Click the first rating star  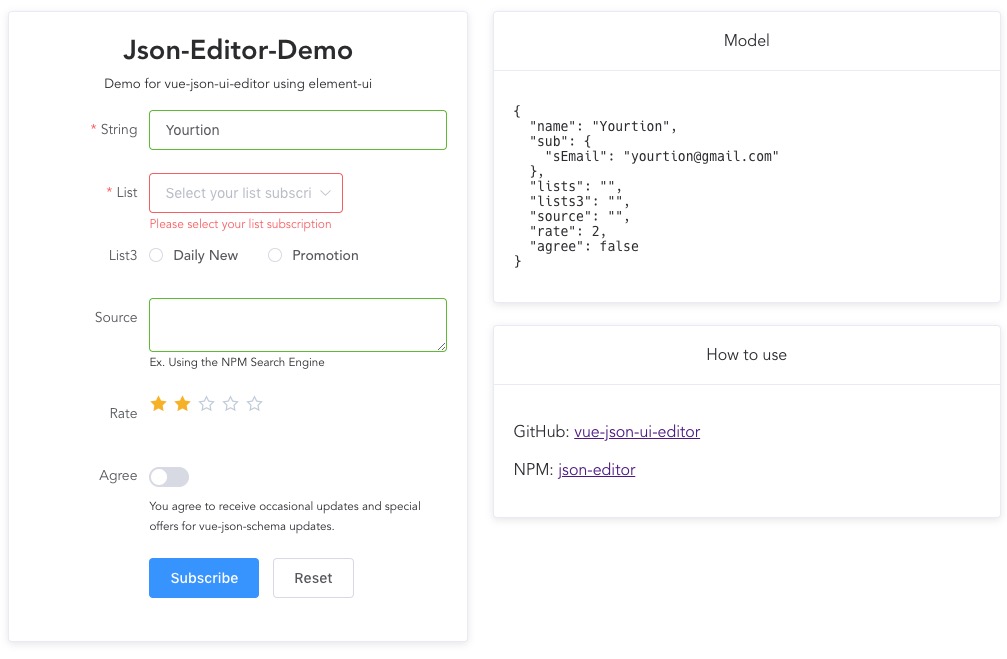[x=157, y=403]
